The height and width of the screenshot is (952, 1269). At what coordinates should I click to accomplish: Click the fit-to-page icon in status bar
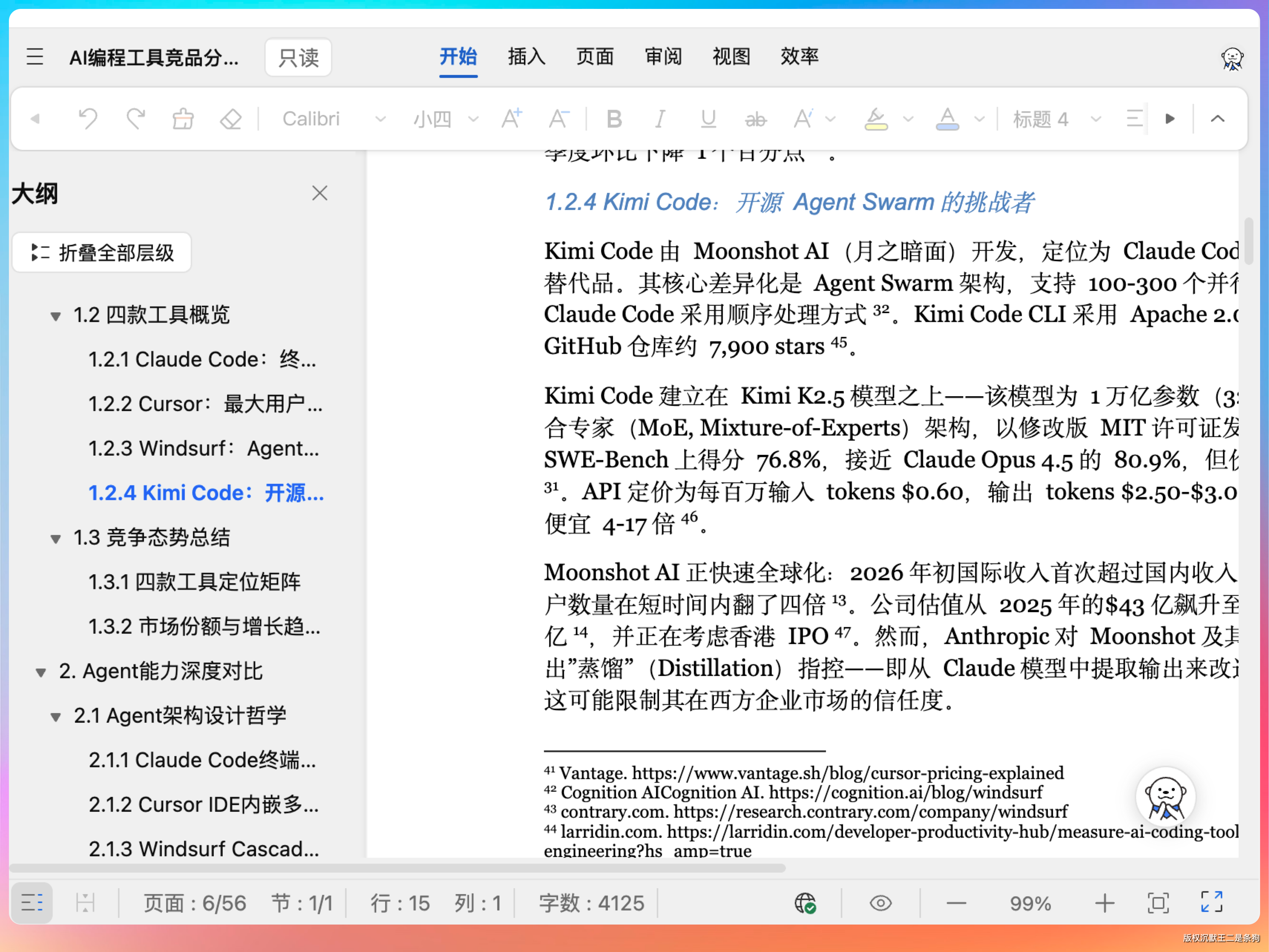(x=1158, y=903)
